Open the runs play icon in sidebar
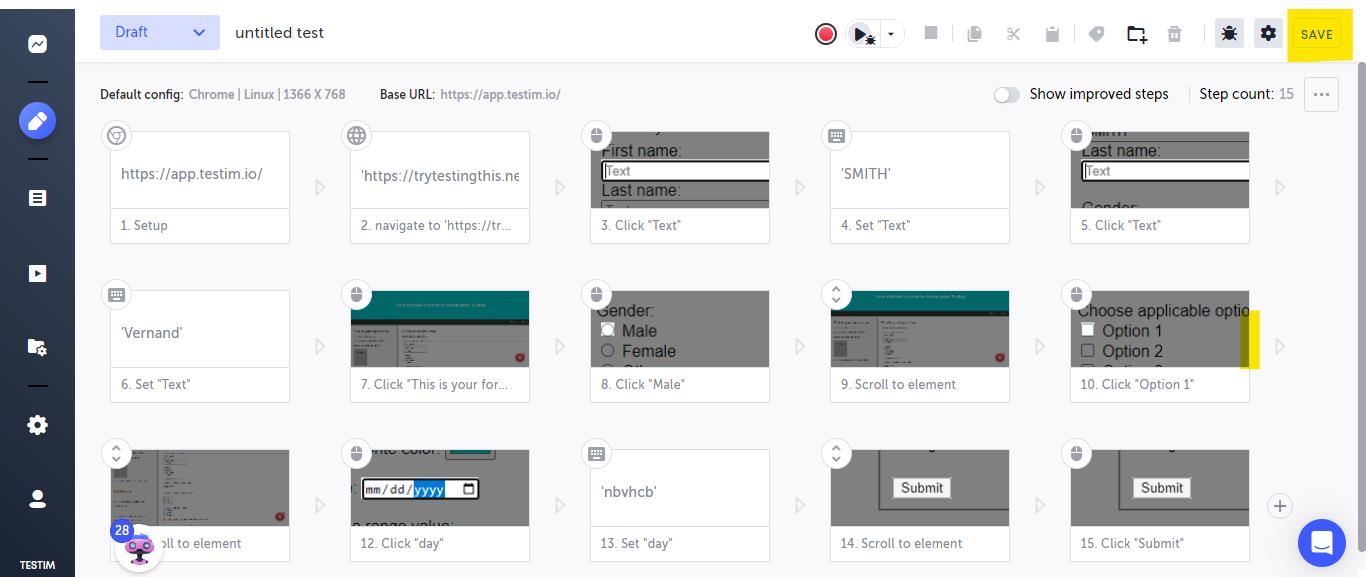 click(37, 273)
